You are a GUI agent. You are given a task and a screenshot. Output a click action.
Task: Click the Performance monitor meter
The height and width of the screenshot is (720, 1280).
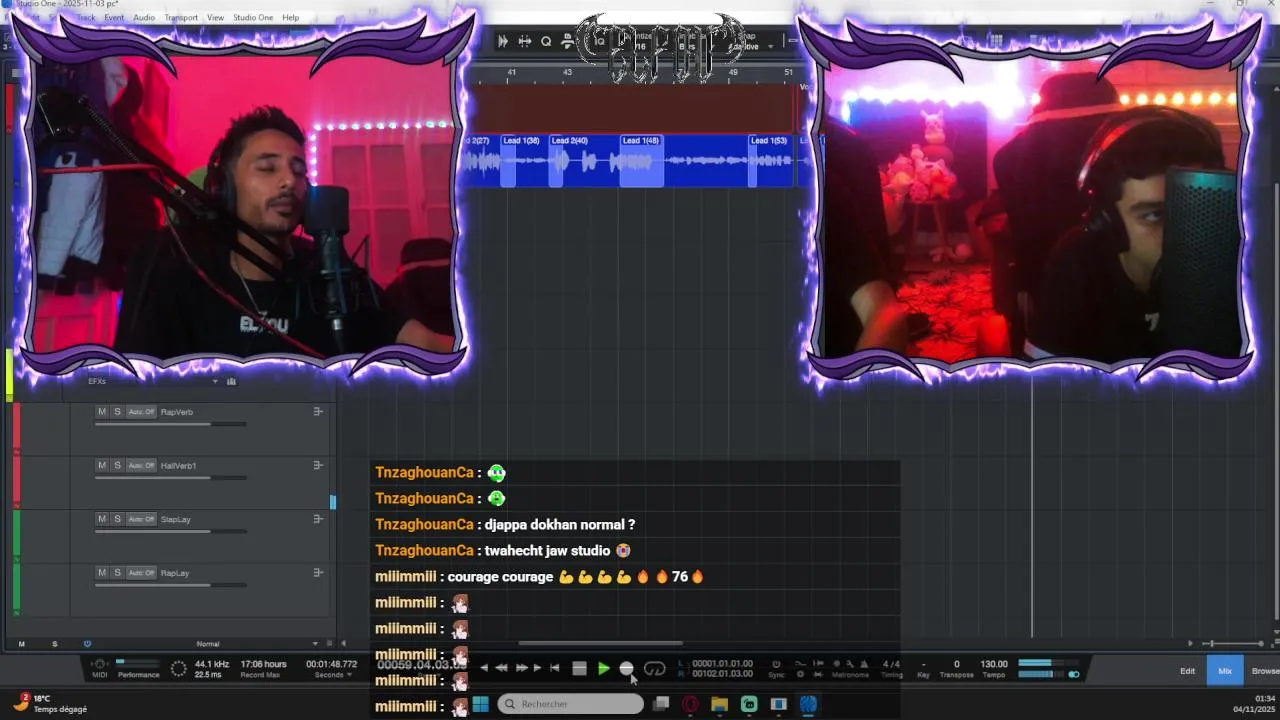(138, 663)
